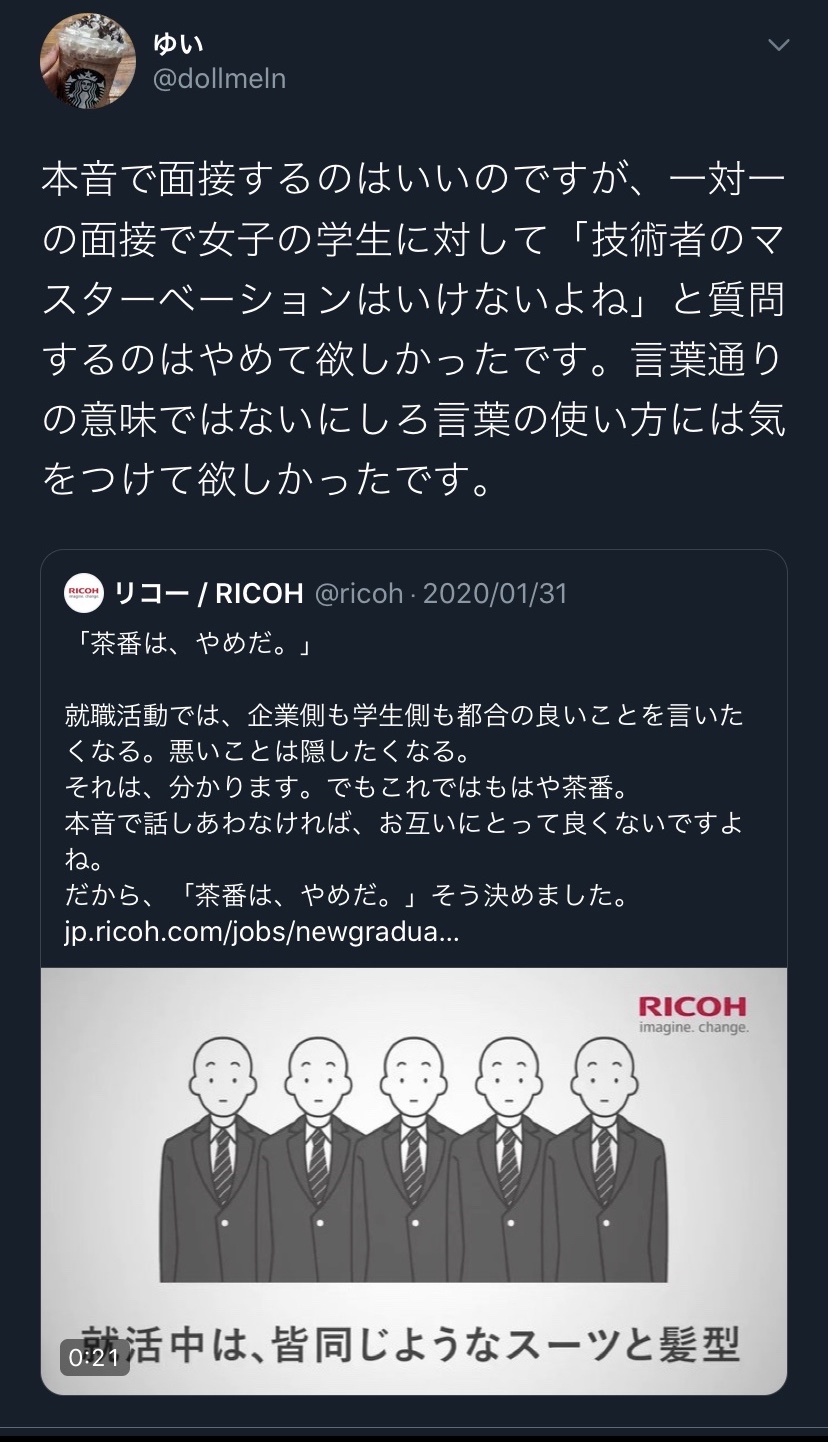Tap the ゆい display name
Viewport: 828px width, 1442px height.
pos(179,44)
